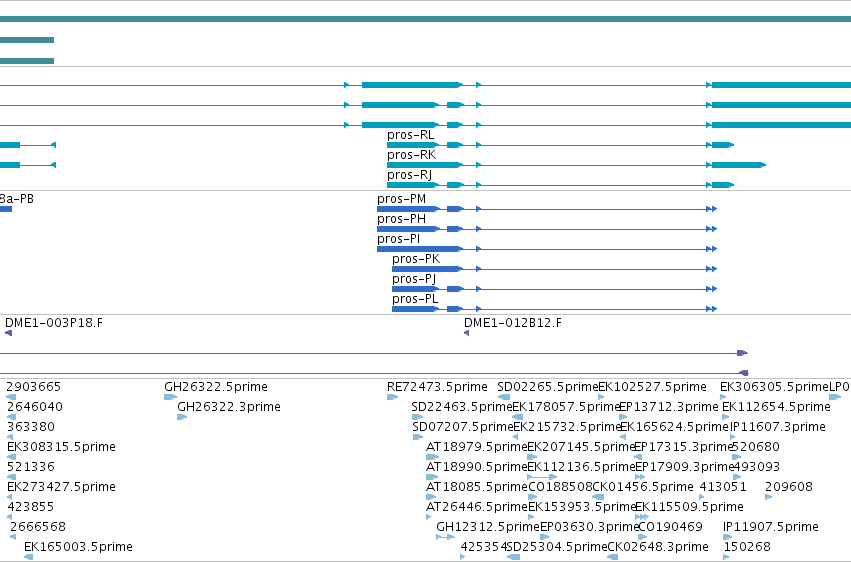
Task: Select CK01456.5prime EST label
Action: point(643,487)
